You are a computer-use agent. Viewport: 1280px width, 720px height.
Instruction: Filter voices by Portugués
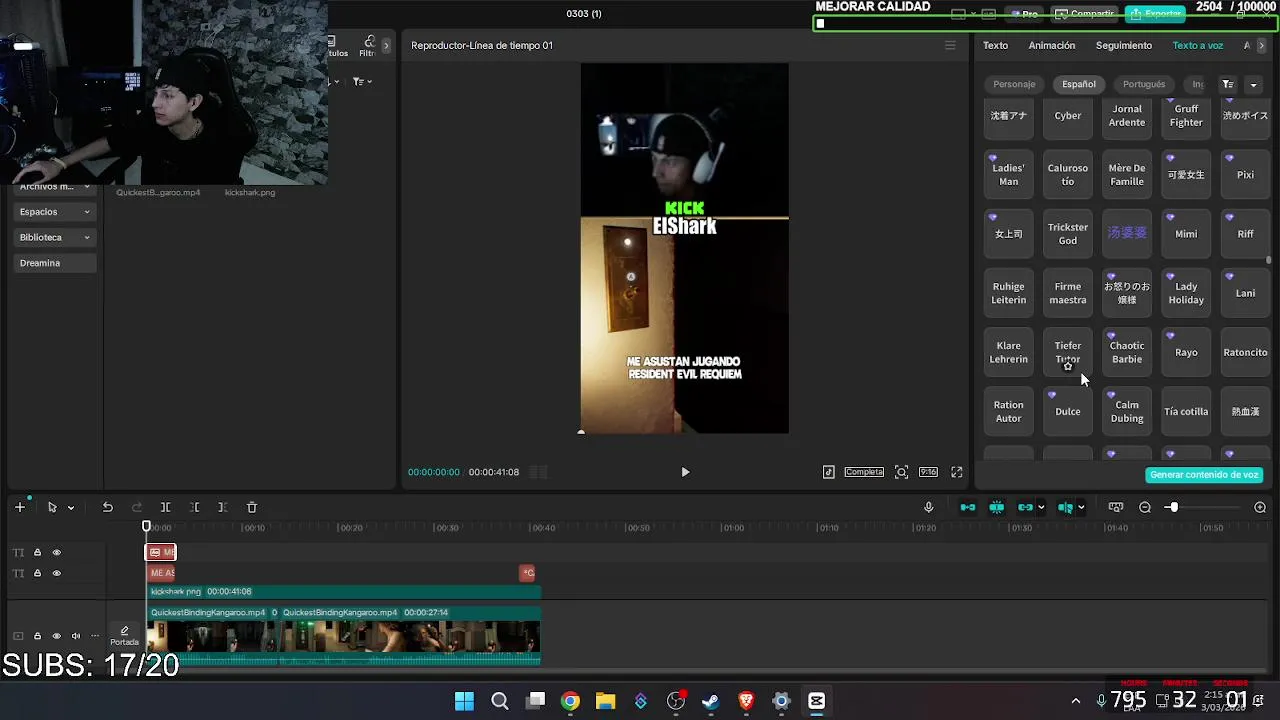1144,84
